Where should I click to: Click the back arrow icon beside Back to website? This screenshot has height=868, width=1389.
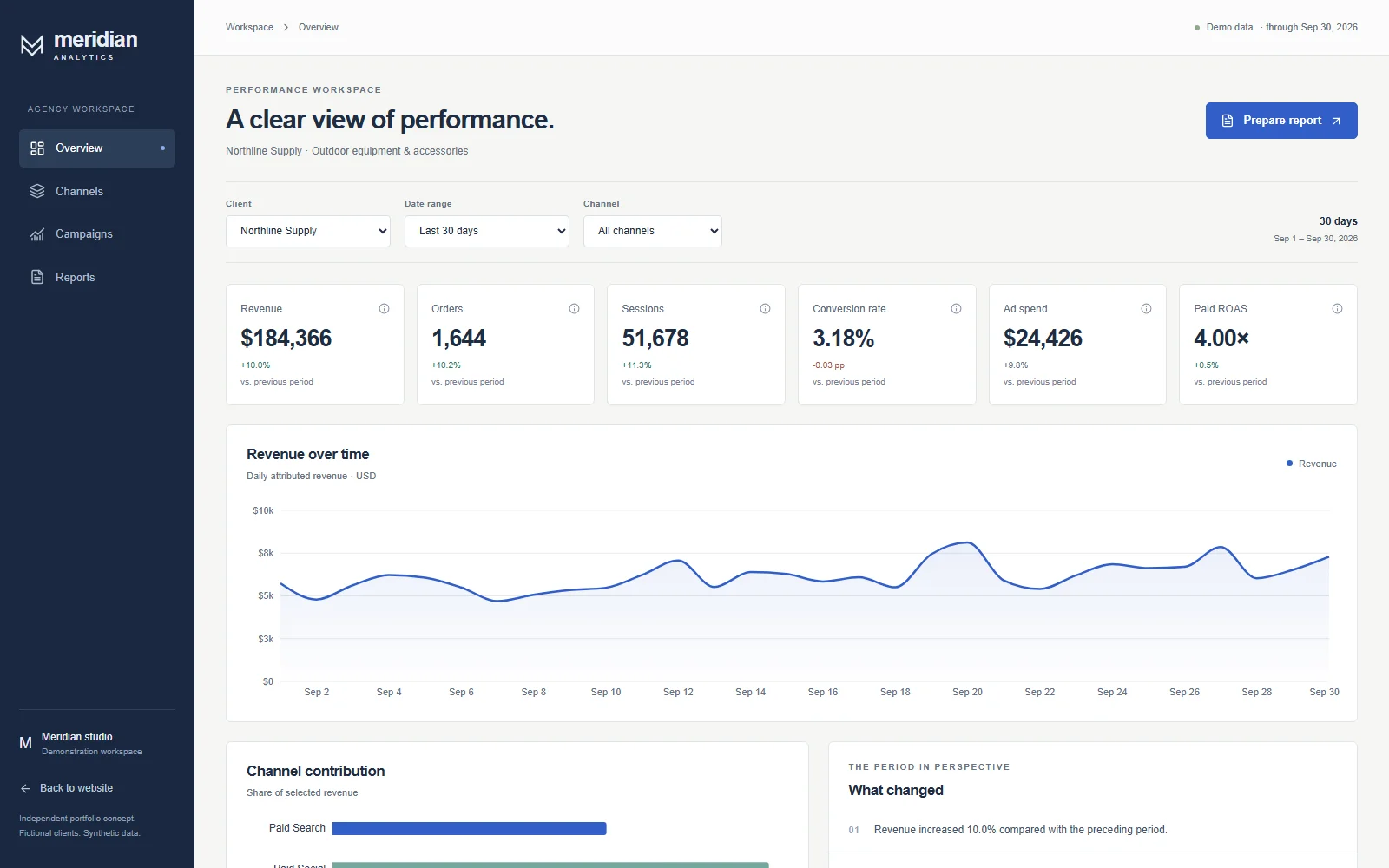[25, 788]
